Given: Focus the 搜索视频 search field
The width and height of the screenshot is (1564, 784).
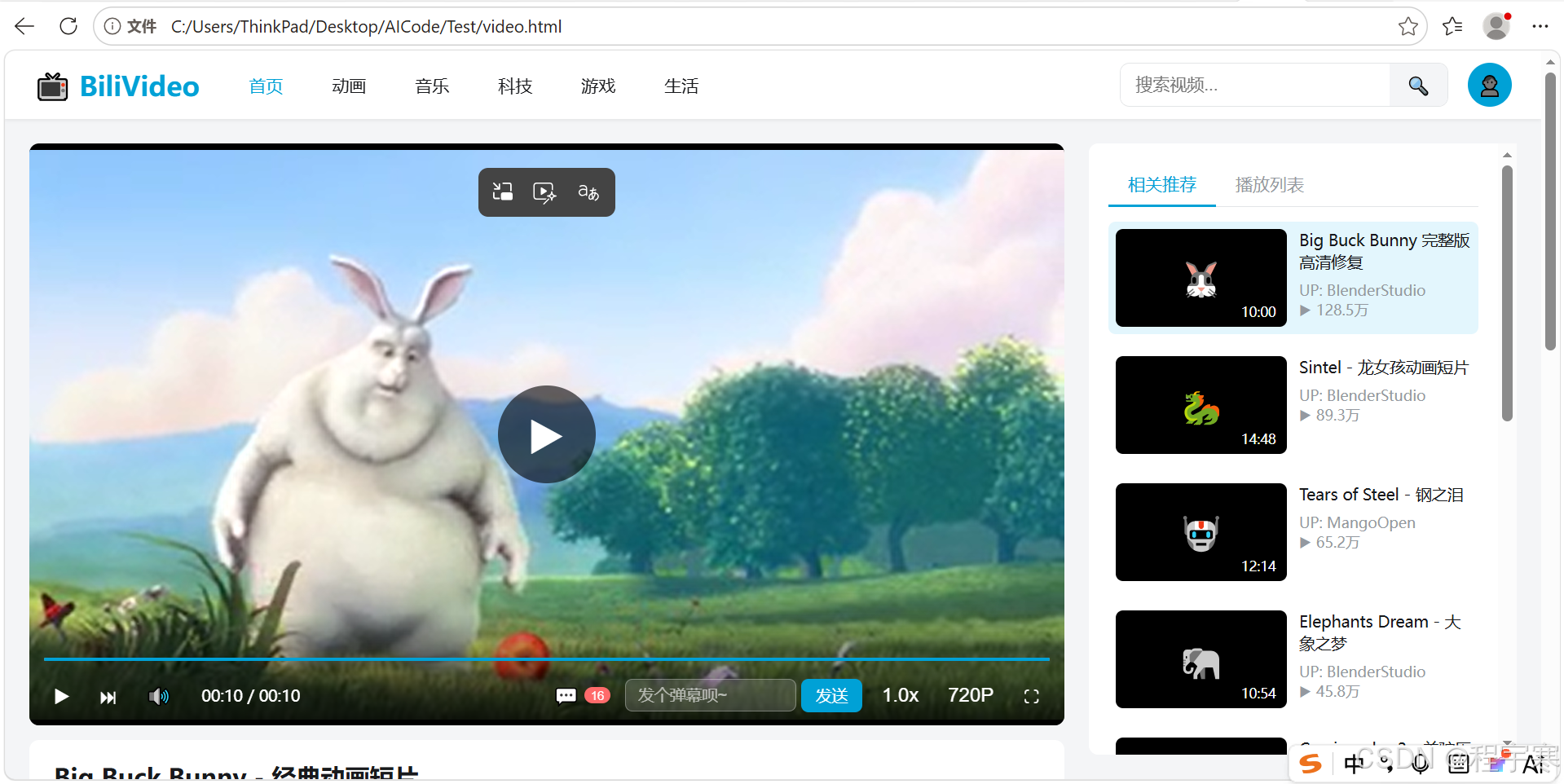Looking at the screenshot, I should [x=1255, y=86].
